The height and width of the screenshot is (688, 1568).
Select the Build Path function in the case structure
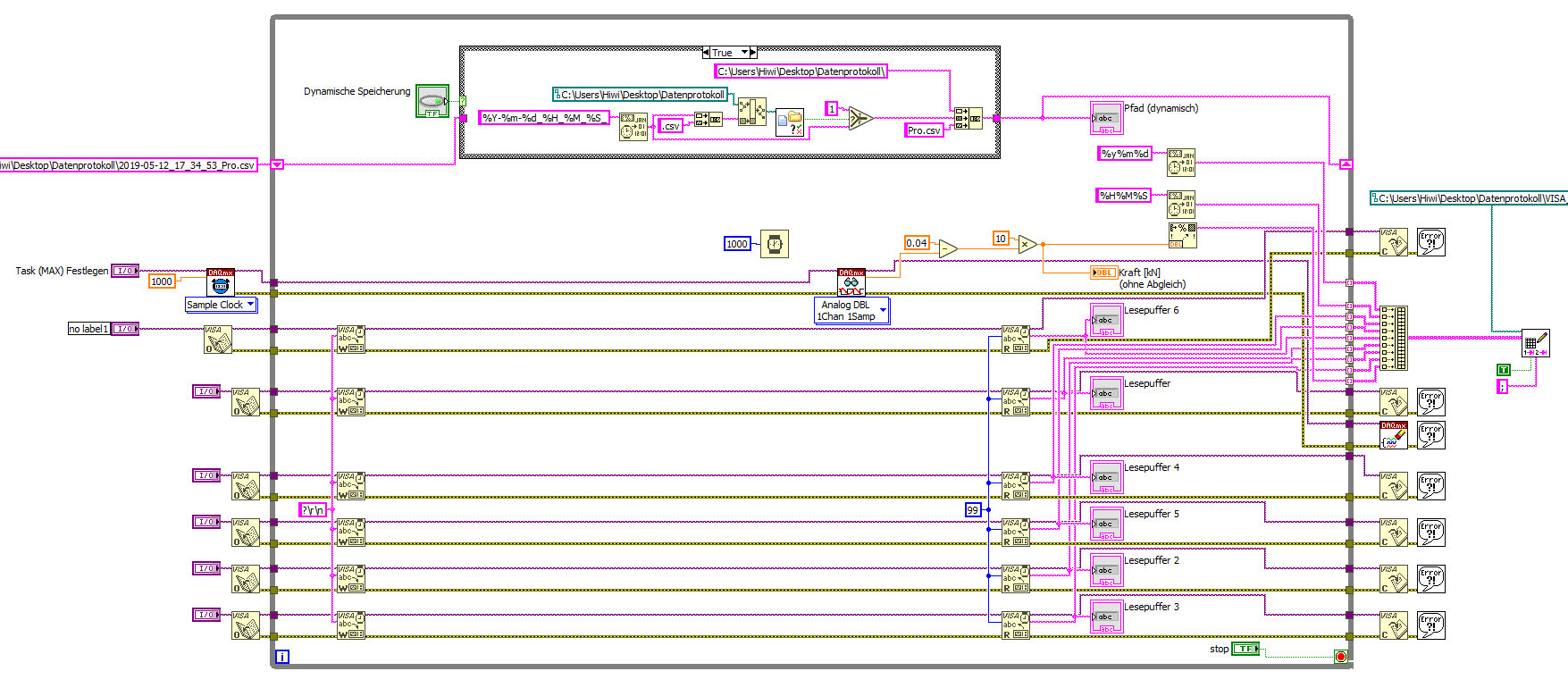(752, 112)
